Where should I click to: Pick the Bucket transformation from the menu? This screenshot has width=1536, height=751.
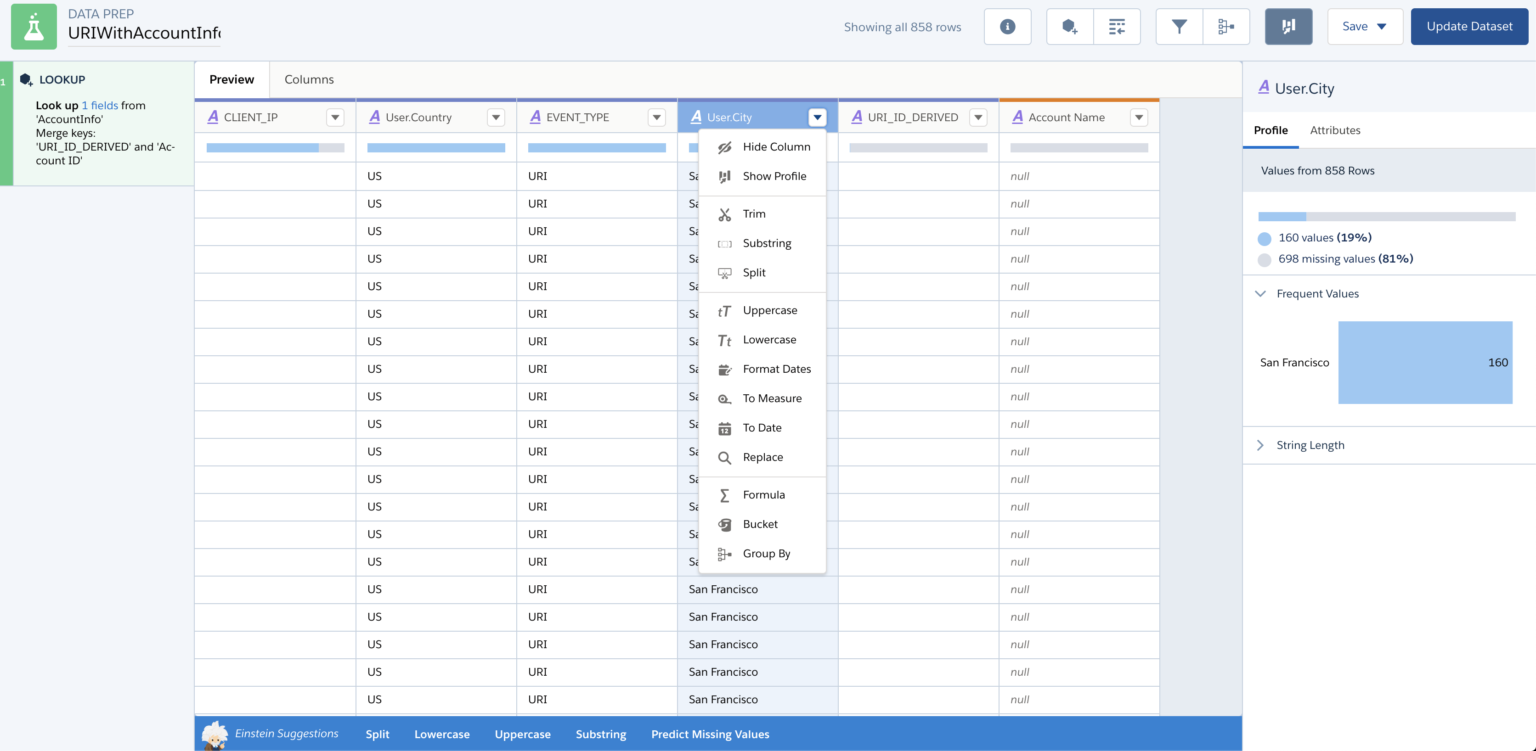pos(762,524)
